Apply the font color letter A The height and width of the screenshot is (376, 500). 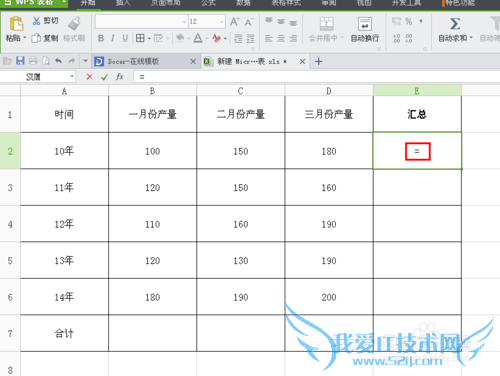(x=198, y=38)
